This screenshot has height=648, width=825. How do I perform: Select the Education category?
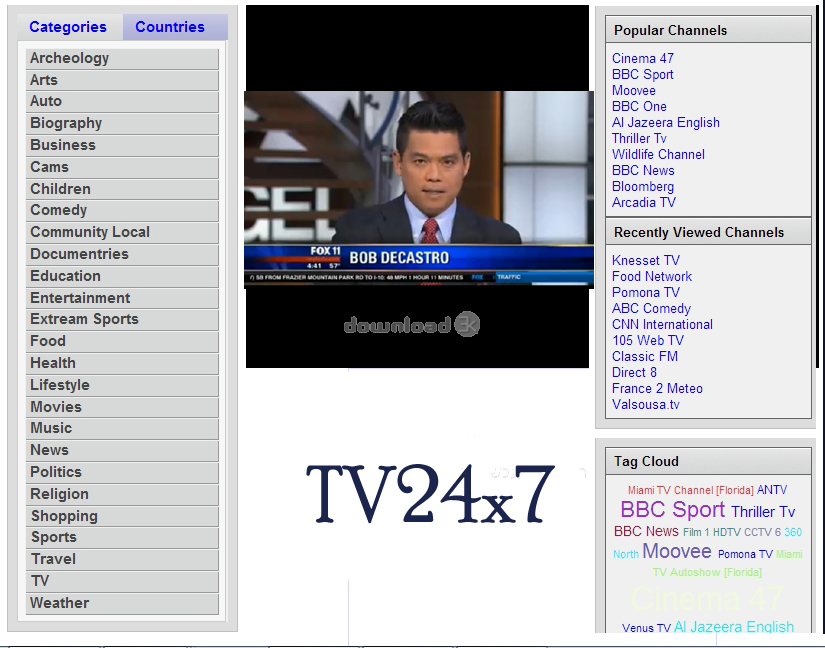(x=122, y=276)
